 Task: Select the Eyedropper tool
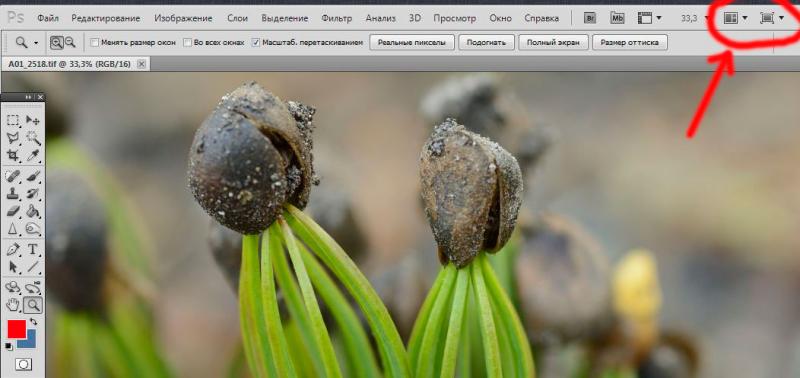33,155
